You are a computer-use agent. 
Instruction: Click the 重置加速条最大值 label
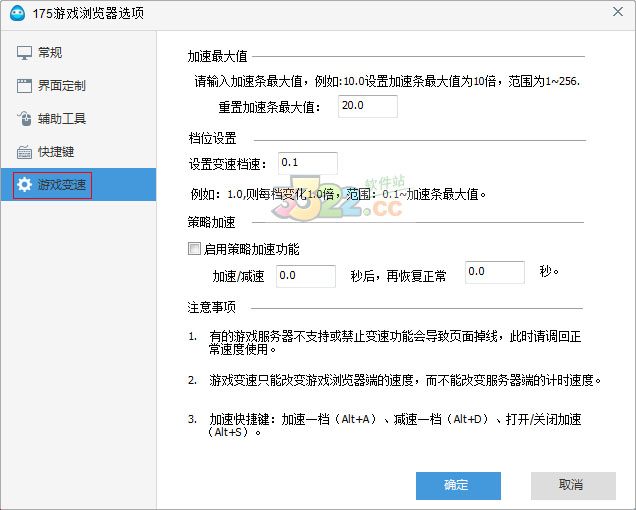(x=270, y=108)
